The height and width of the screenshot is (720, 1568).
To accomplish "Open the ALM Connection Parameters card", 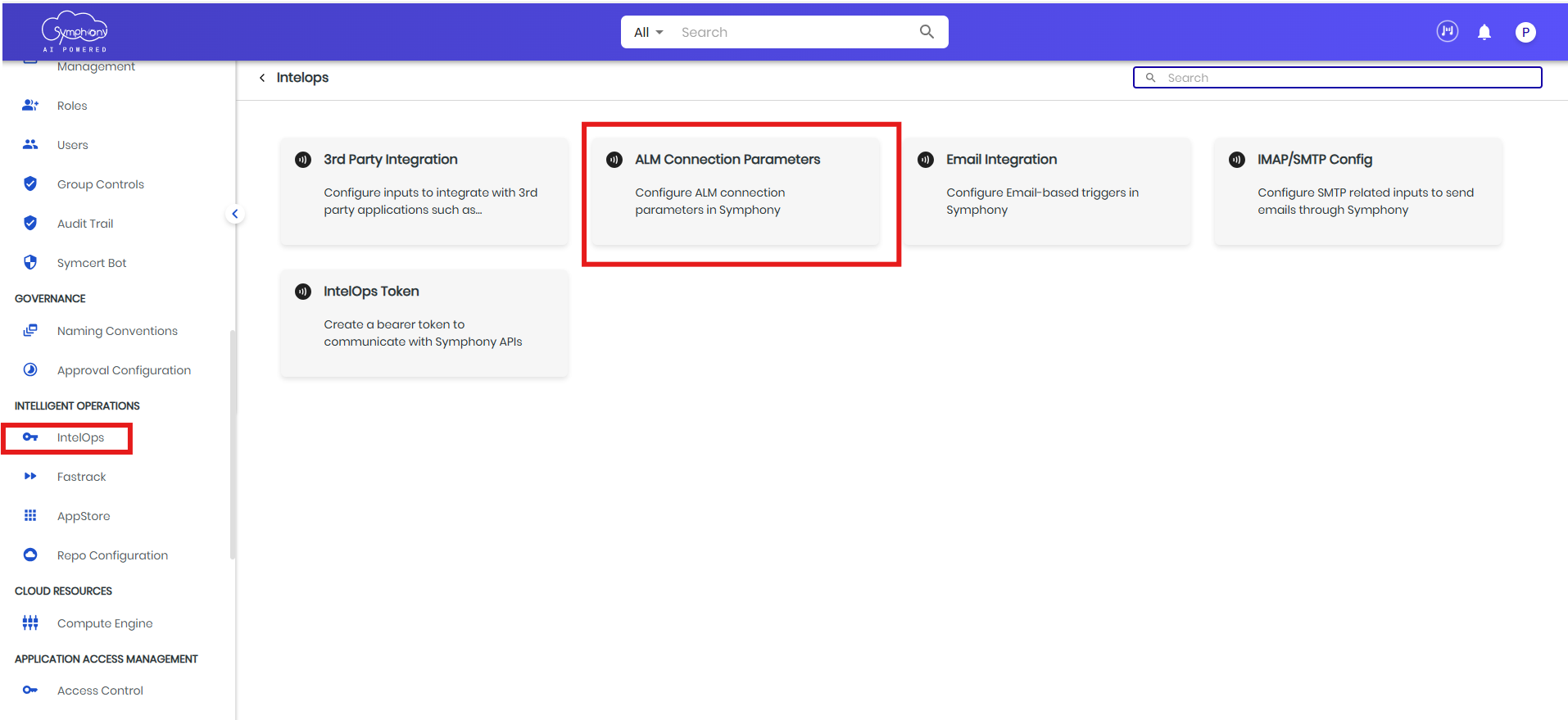I will click(736, 191).
